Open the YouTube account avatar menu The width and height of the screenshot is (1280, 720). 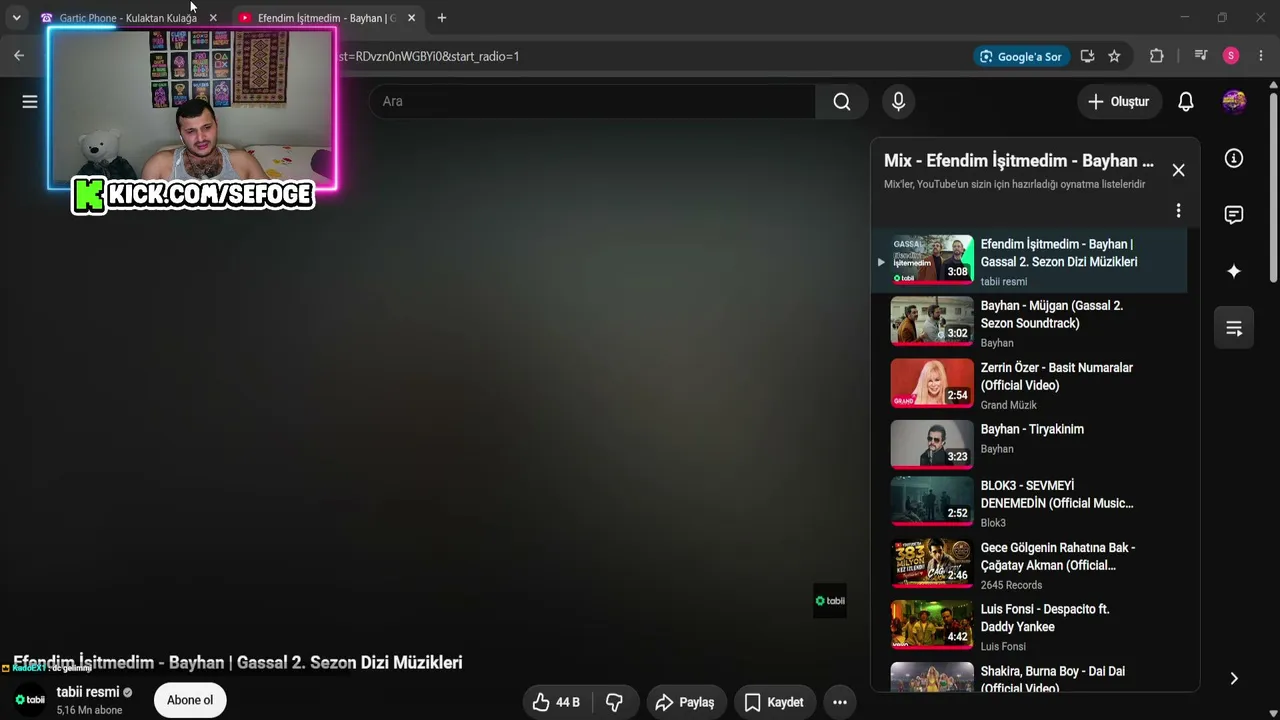tap(1234, 101)
